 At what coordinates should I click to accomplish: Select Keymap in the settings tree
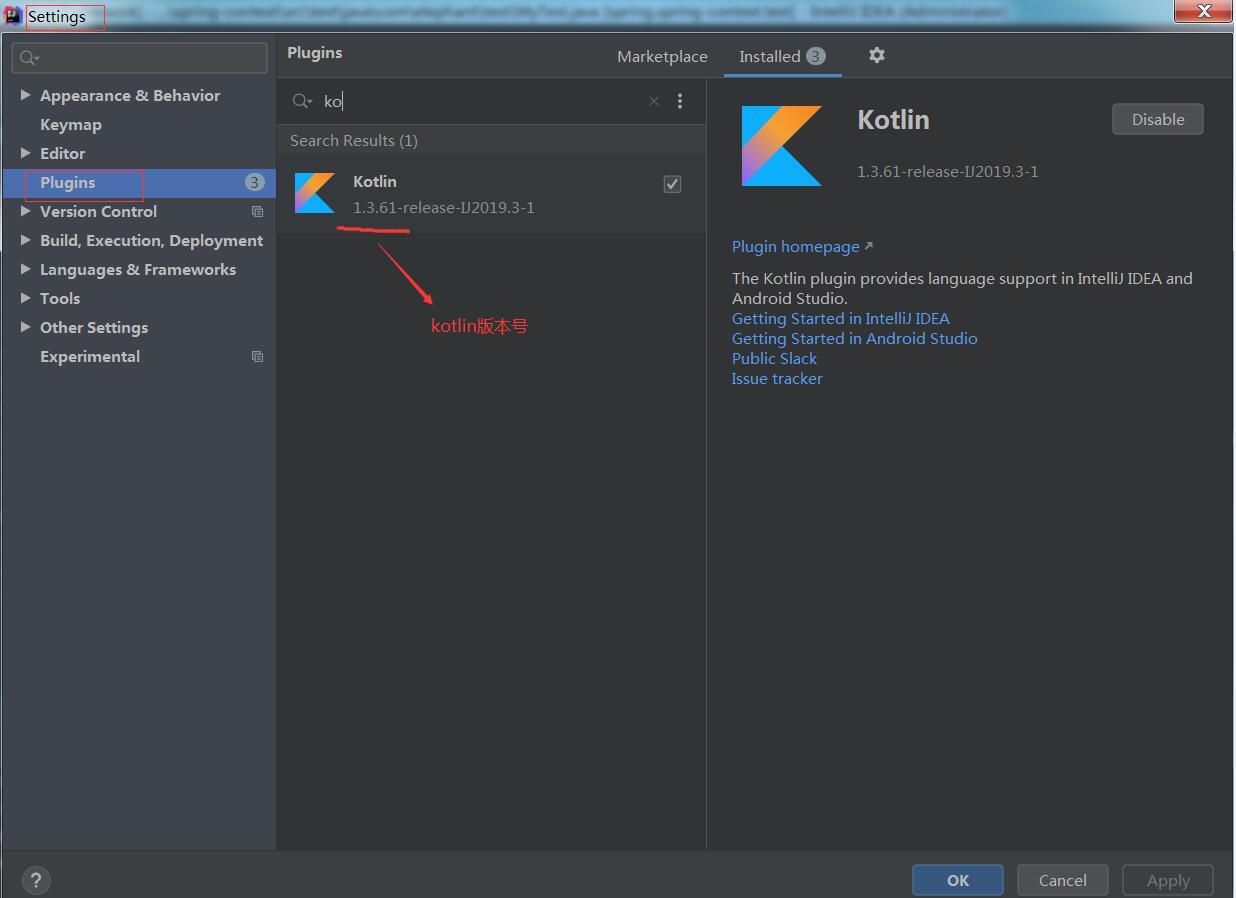(71, 125)
